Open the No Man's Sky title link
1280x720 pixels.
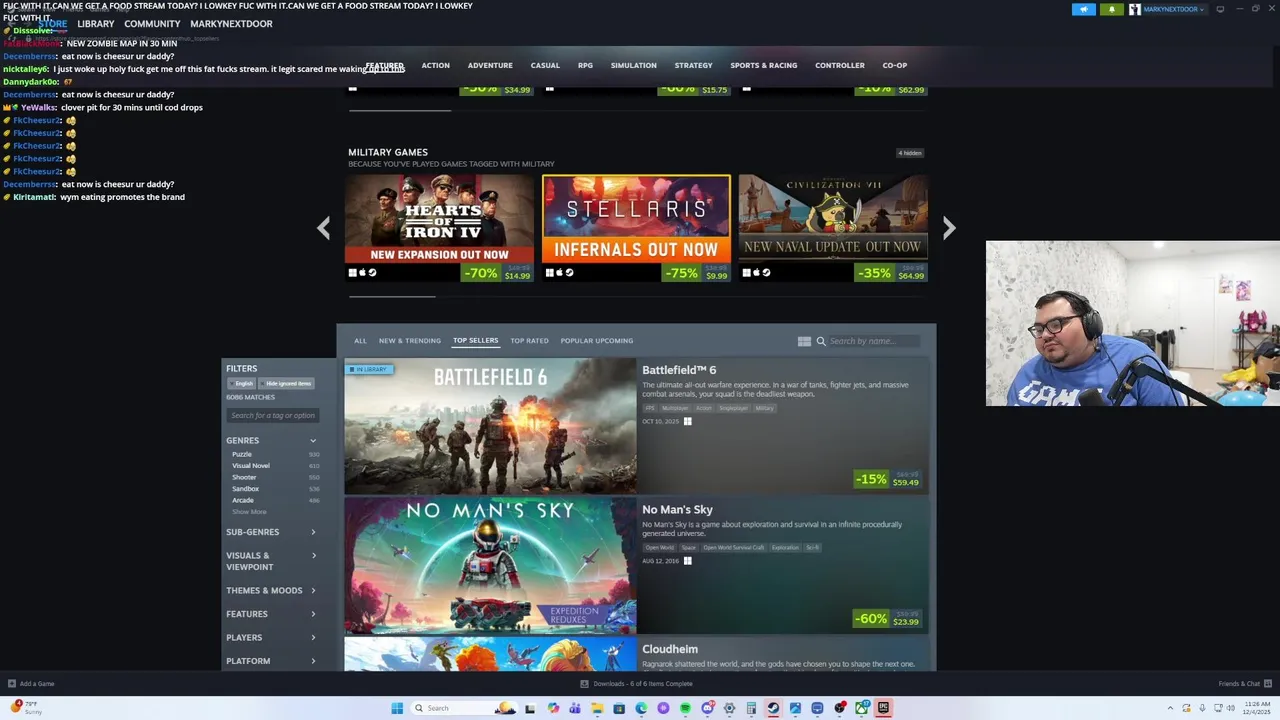point(677,510)
